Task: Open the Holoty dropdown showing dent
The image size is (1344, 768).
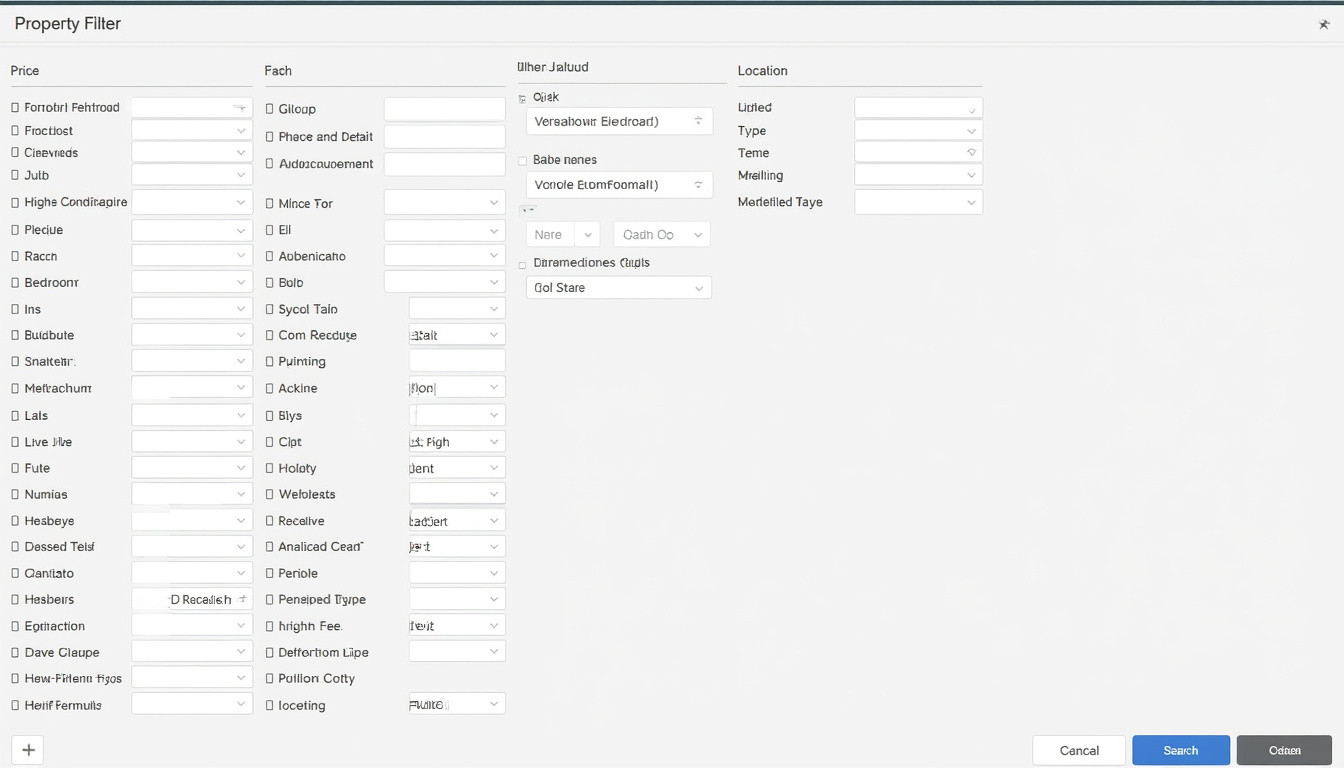Action: (457, 468)
